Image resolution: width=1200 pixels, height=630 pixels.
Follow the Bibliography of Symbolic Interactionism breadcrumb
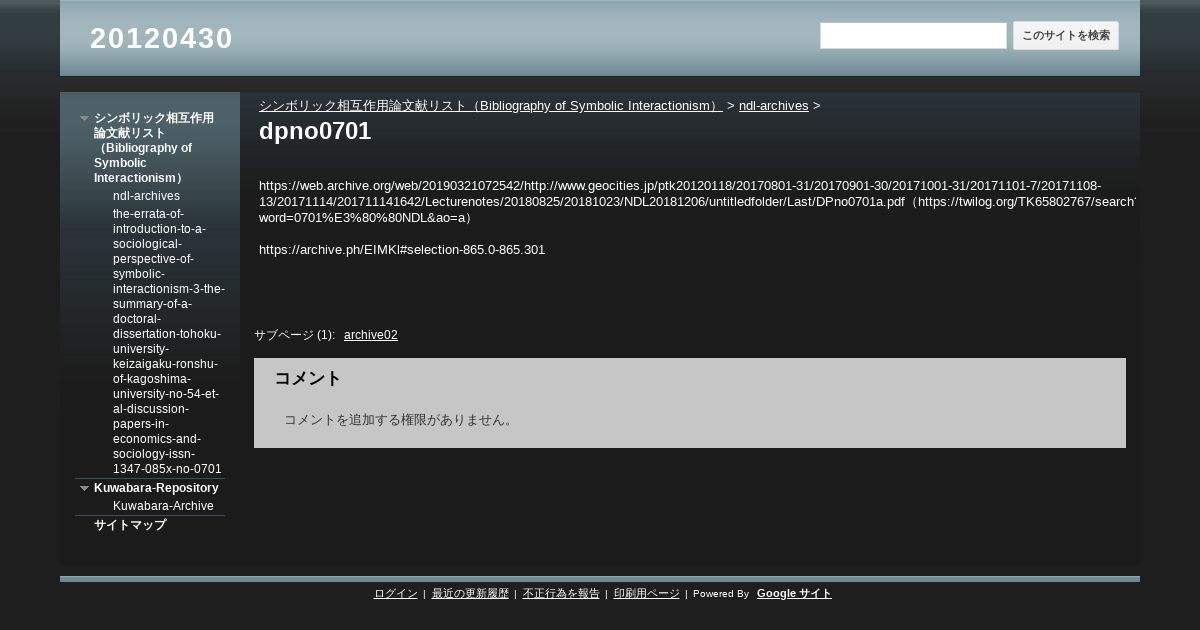pos(490,105)
